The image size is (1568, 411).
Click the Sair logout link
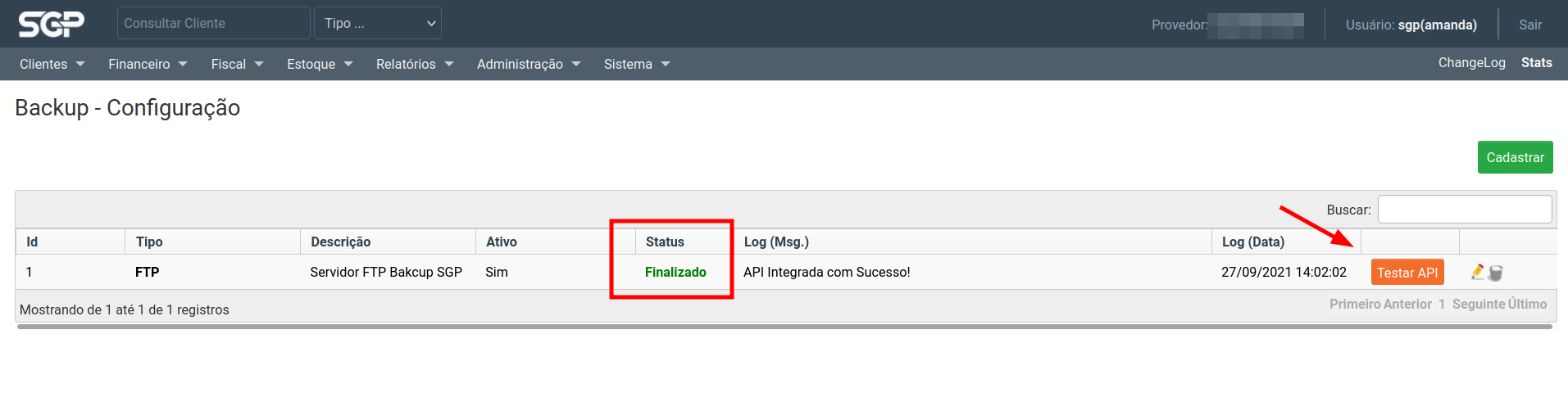(1529, 25)
